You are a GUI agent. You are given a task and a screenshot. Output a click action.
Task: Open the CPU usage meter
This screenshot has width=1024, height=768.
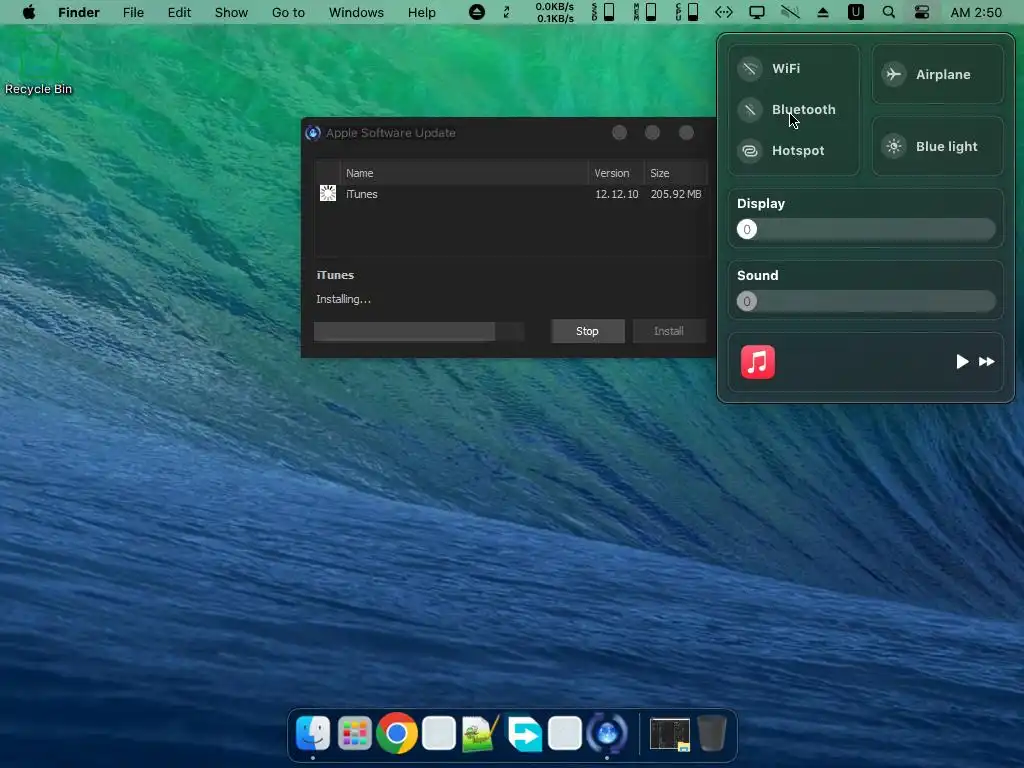[687, 12]
